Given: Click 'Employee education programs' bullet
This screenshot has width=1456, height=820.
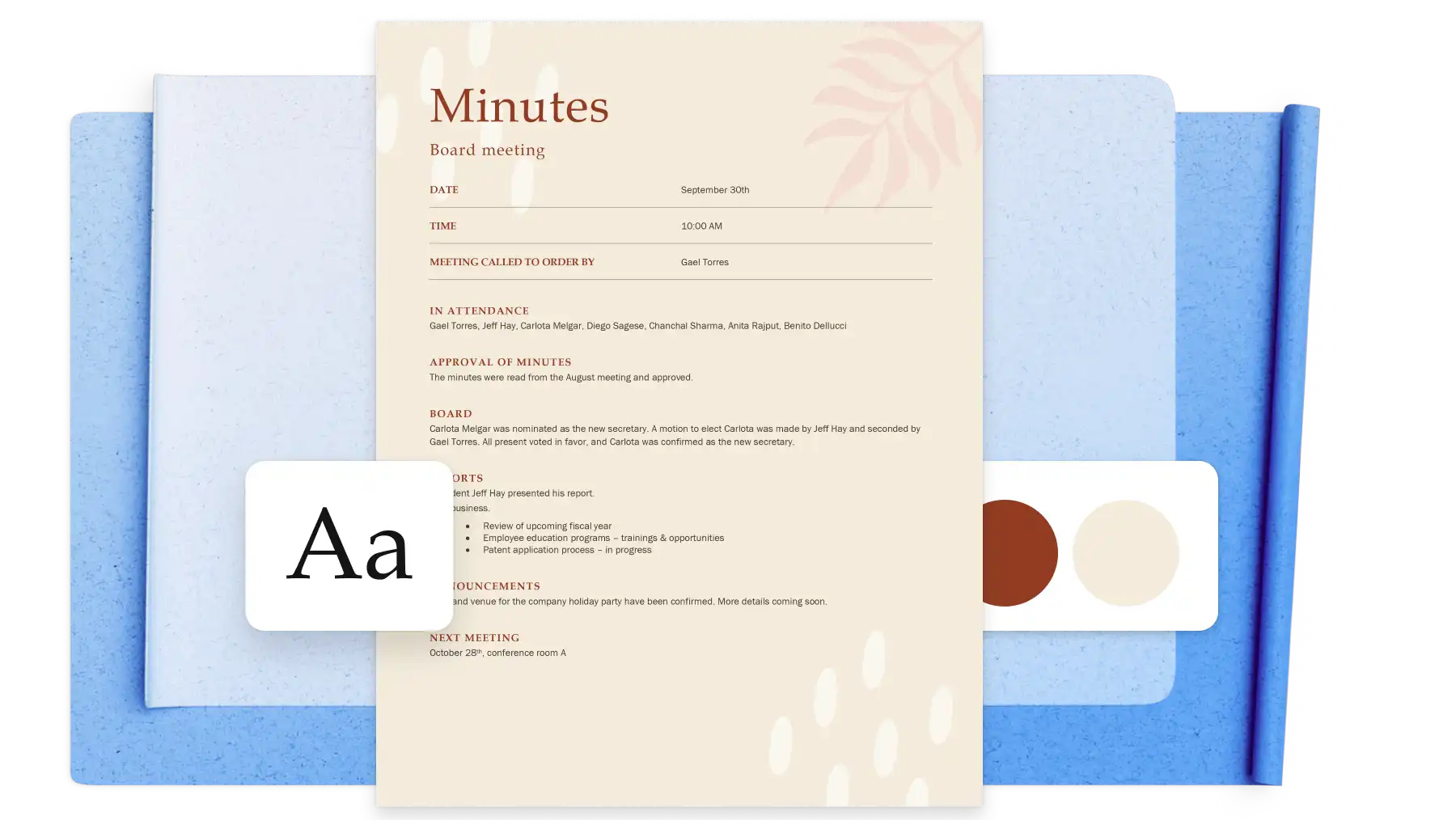Looking at the screenshot, I should [x=603, y=538].
